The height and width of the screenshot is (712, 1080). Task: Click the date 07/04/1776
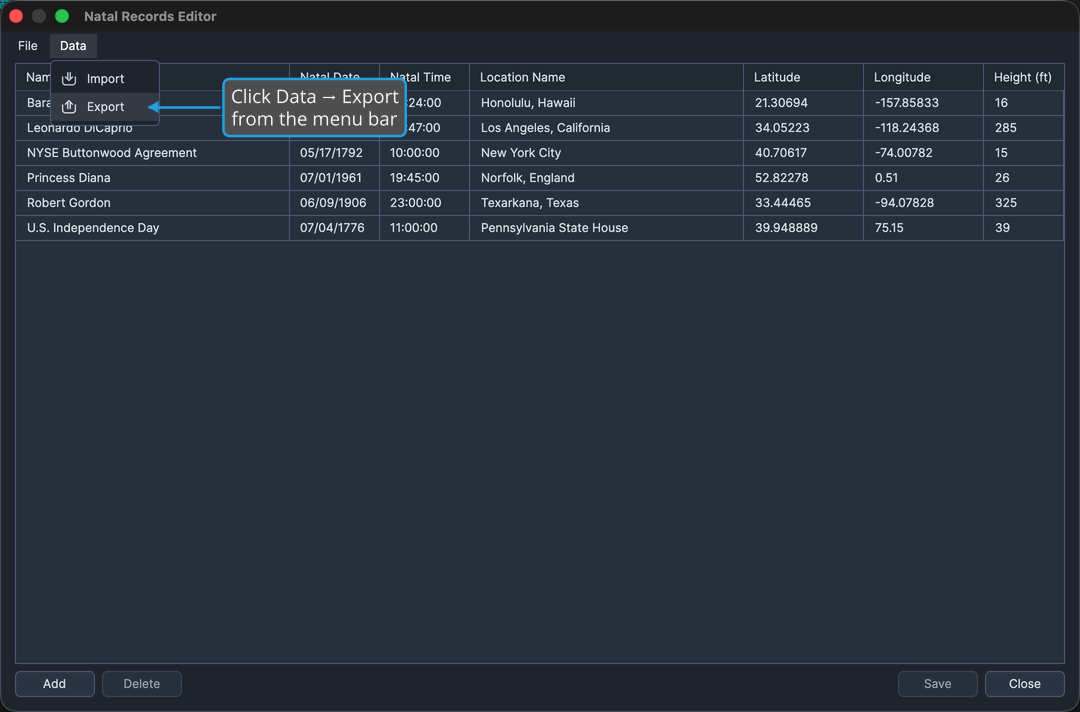pos(332,228)
